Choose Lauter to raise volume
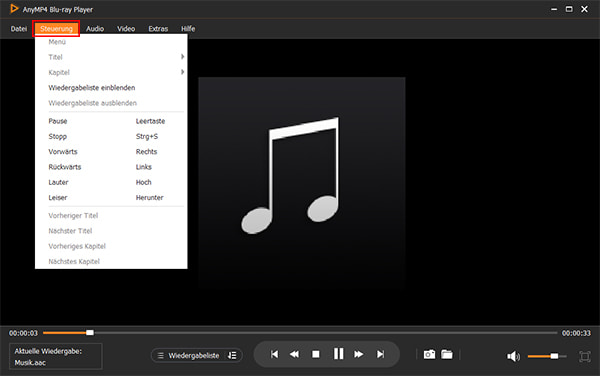 [111, 182]
